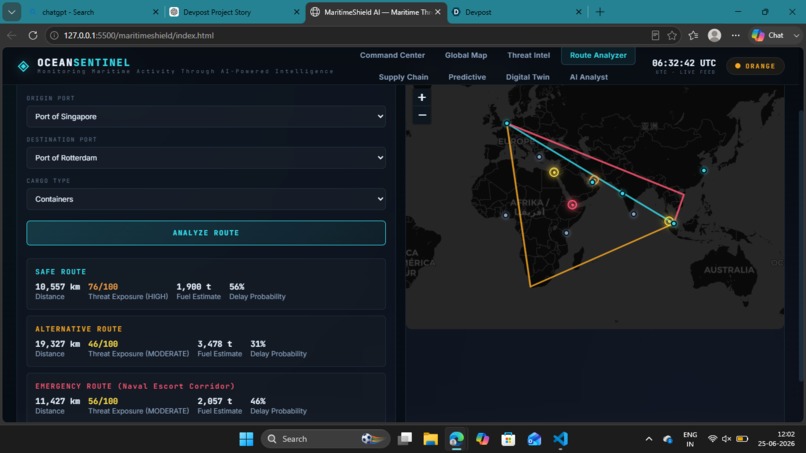Go to the Supply Chain tab
Image resolution: width=806 pixels, height=453 pixels.
click(404, 77)
